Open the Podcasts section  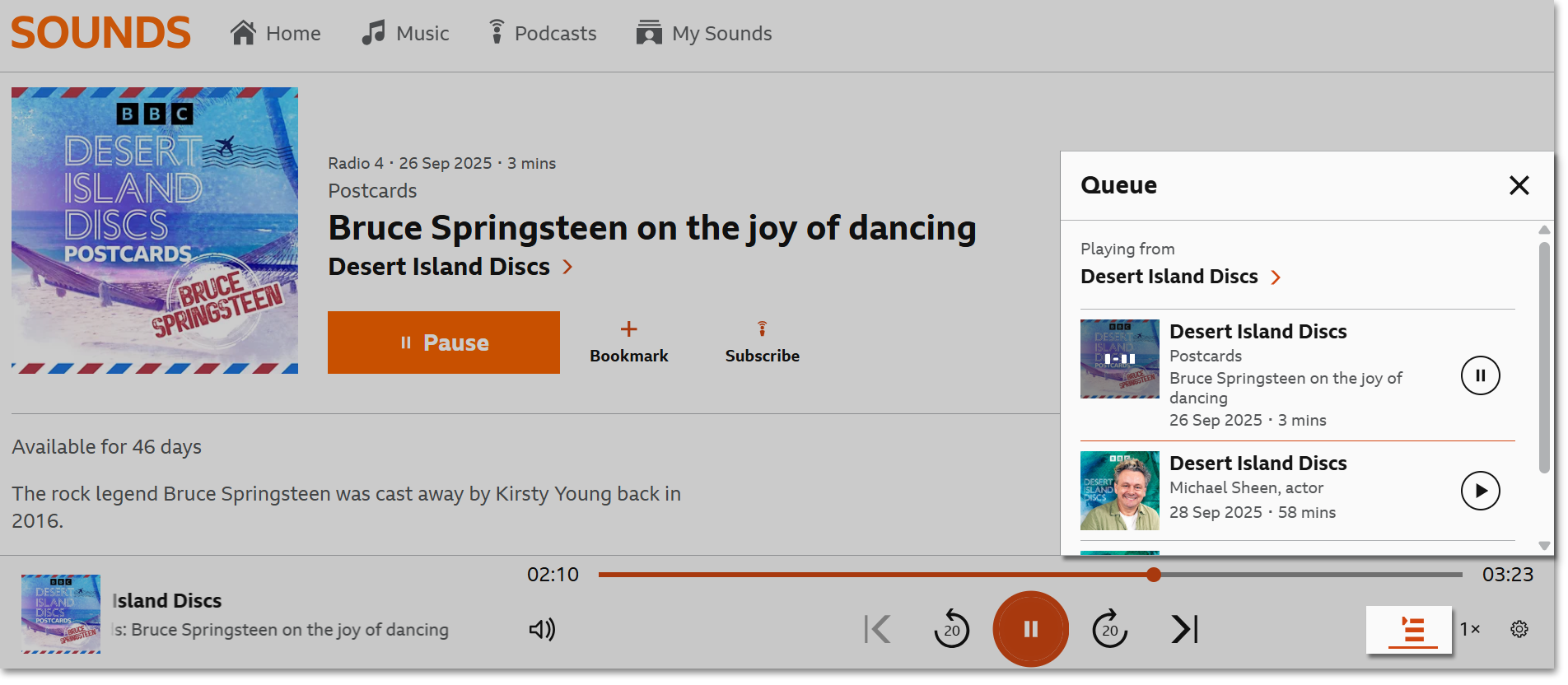tap(542, 33)
